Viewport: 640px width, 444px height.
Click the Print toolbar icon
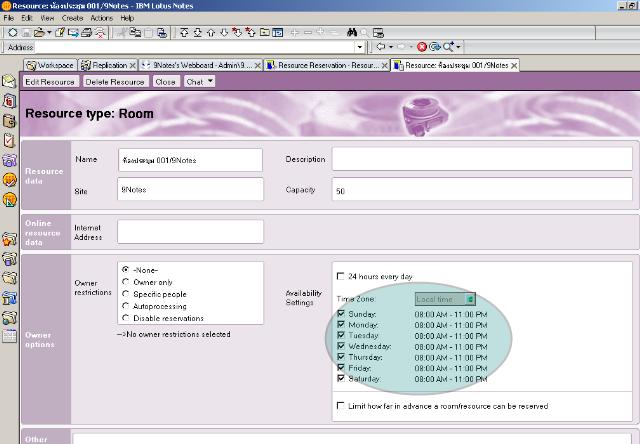tap(87, 33)
